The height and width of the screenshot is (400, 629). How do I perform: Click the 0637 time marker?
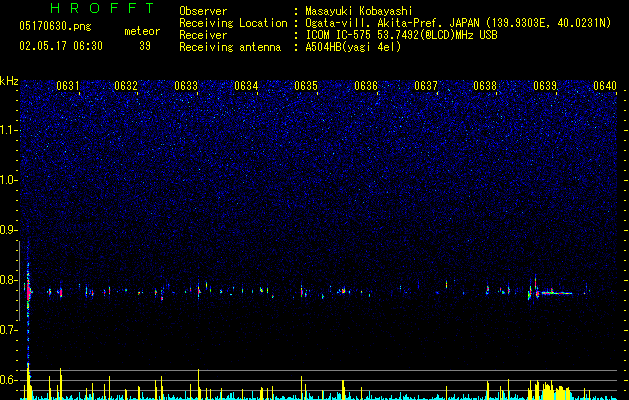point(426,85)
